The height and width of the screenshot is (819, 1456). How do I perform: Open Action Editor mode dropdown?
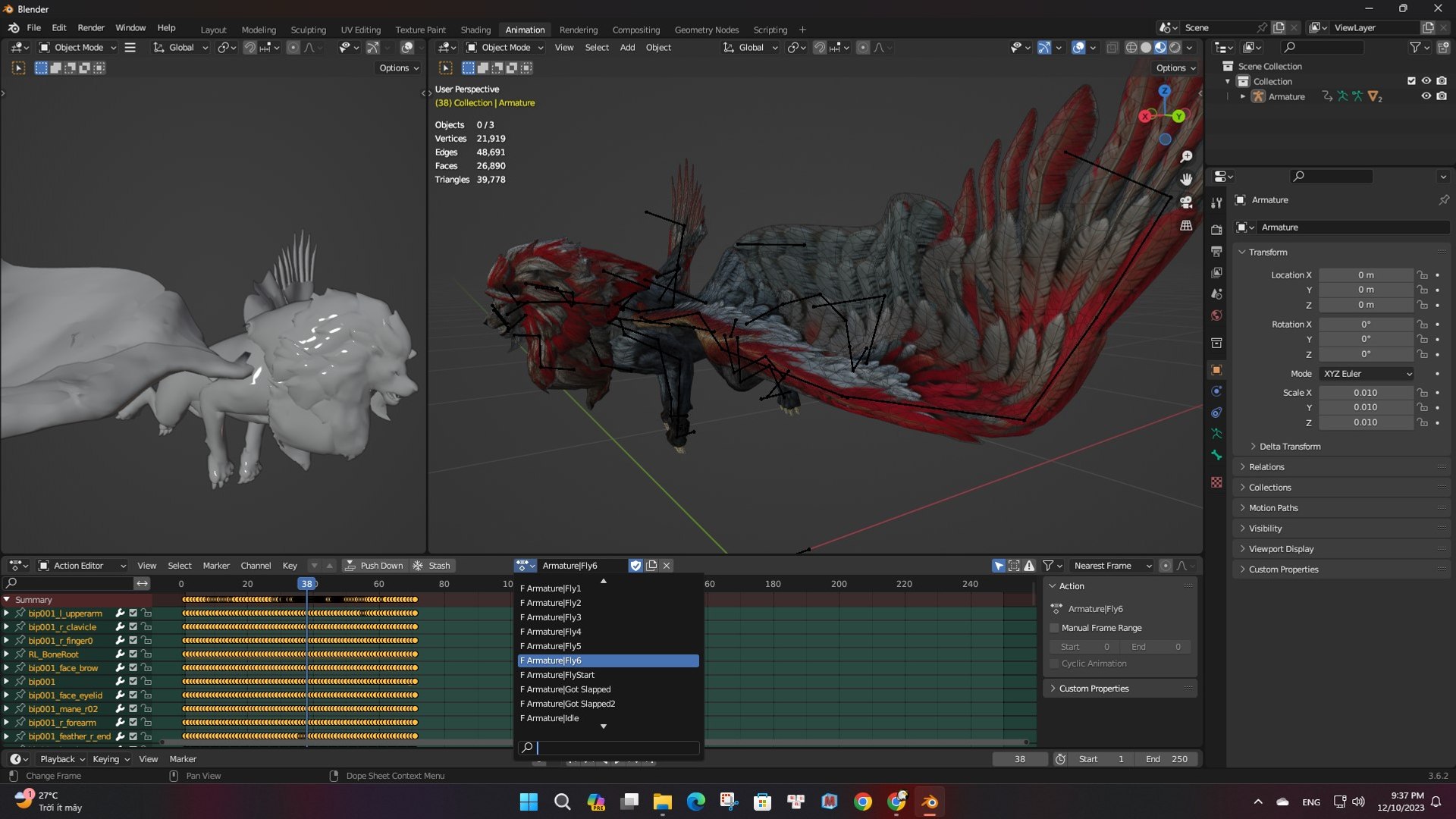[x=83, y=566]
